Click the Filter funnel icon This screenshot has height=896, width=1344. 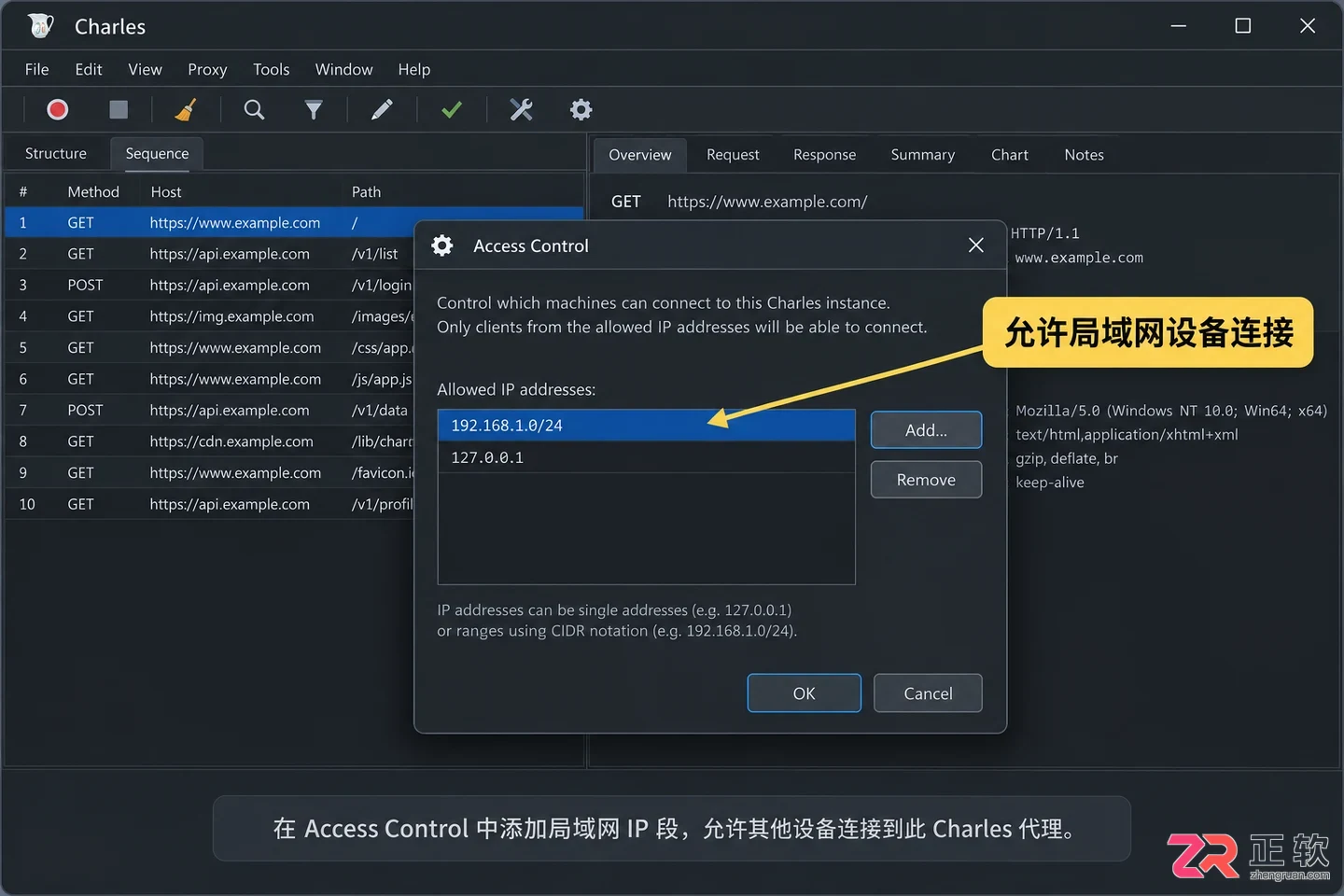(314, 110)
